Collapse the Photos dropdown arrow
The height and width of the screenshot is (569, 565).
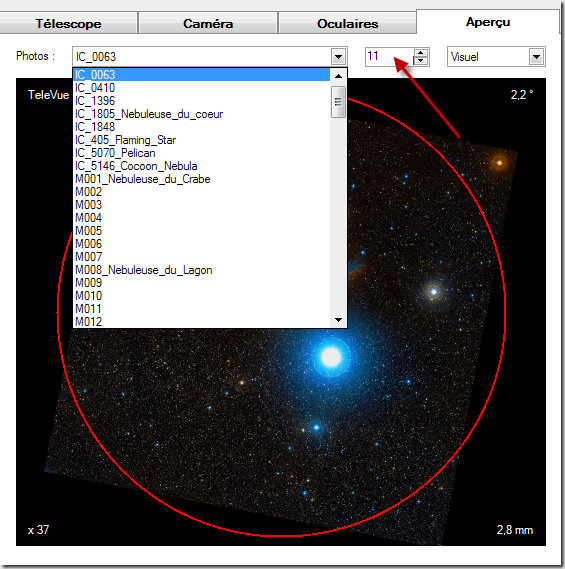[338, 57]
